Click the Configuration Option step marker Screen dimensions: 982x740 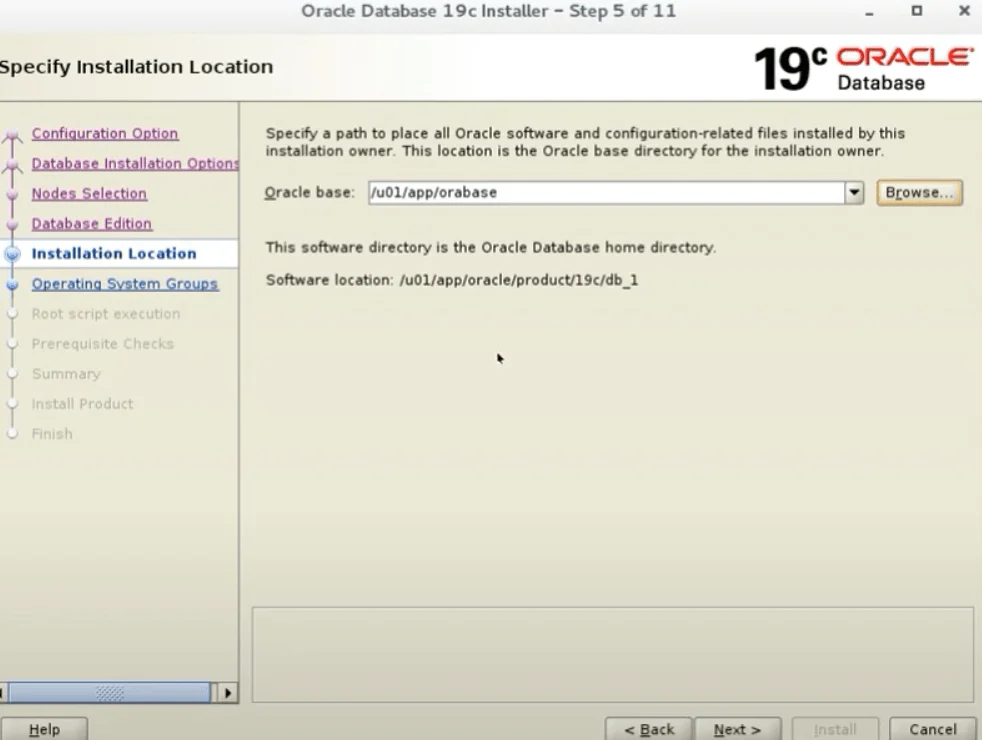[x=12, y=134]
